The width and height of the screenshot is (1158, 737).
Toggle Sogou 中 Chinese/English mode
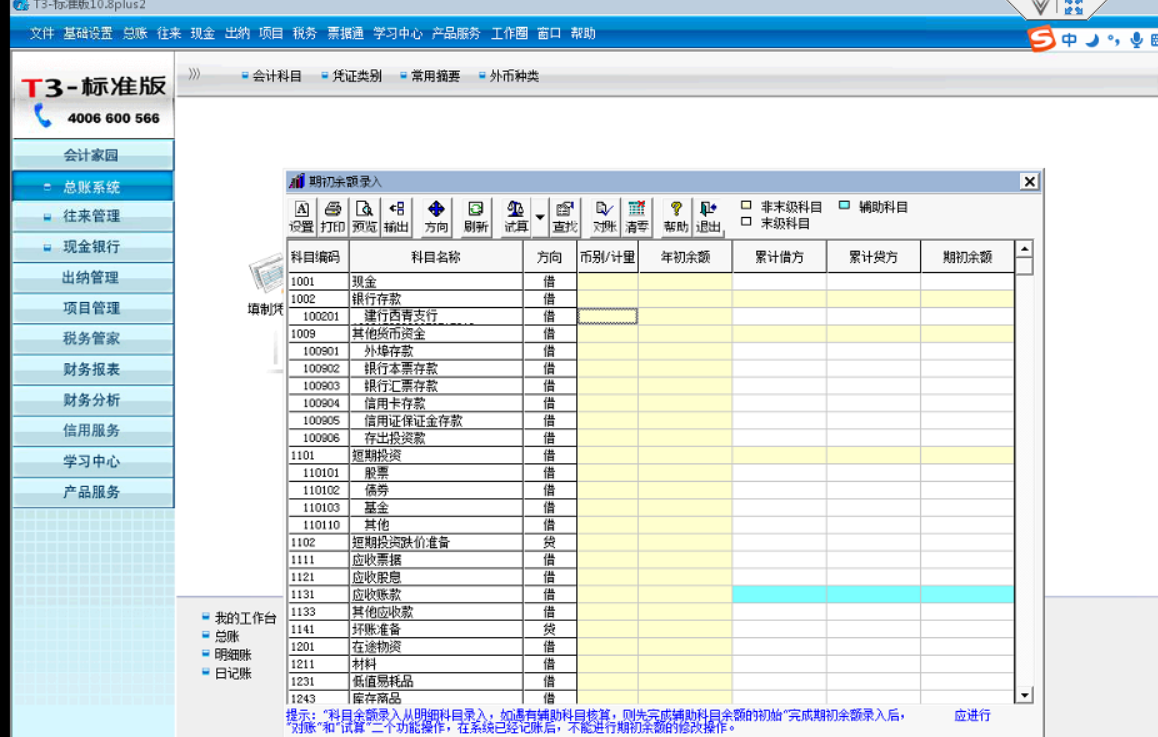pos(1069,40)
